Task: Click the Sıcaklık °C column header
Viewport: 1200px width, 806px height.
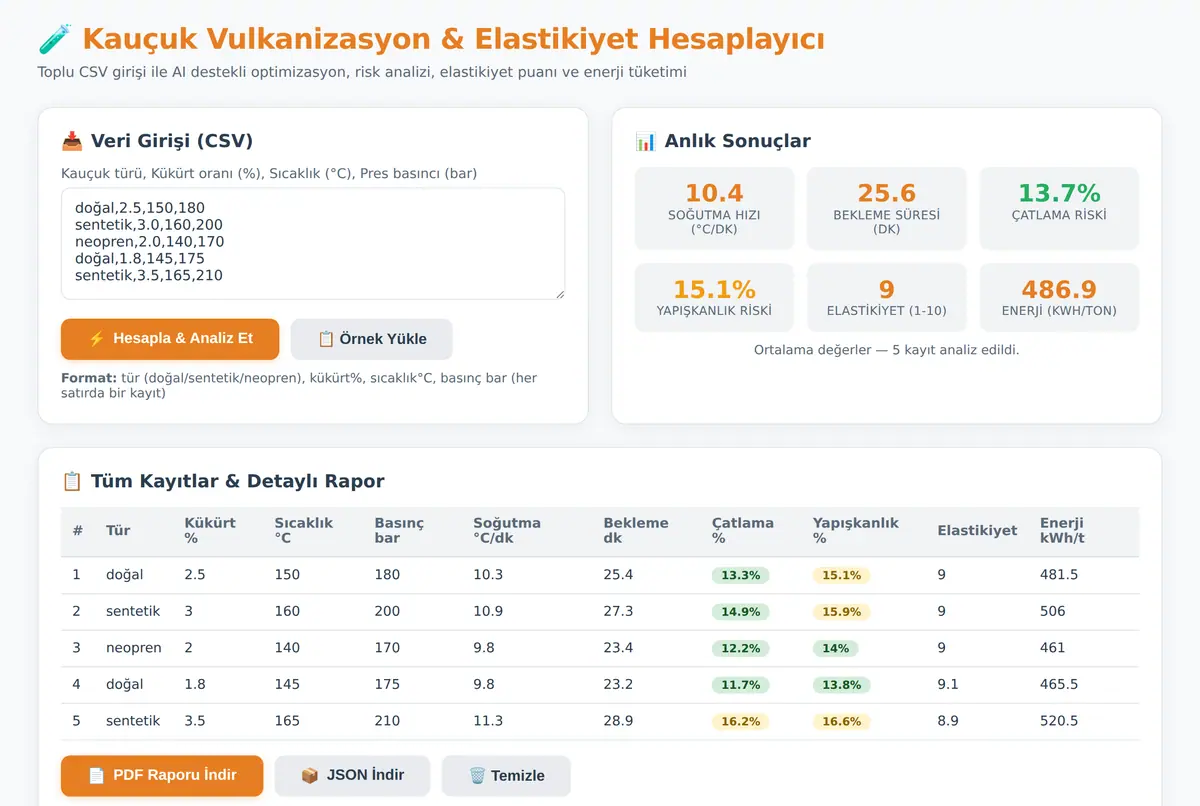Action: (304, 530)
